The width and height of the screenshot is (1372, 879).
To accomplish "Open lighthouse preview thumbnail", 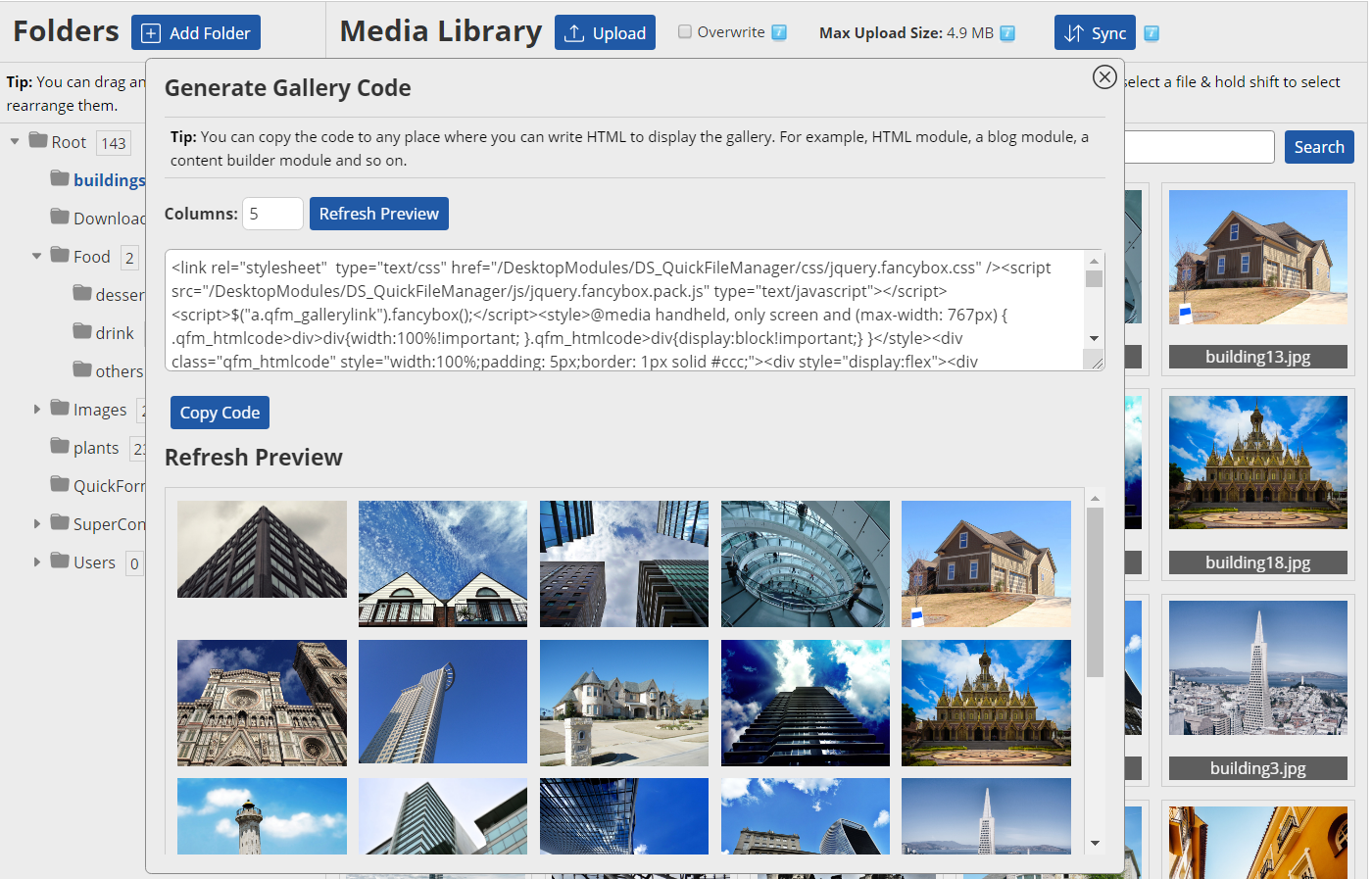I will click(x=262, y=816).
